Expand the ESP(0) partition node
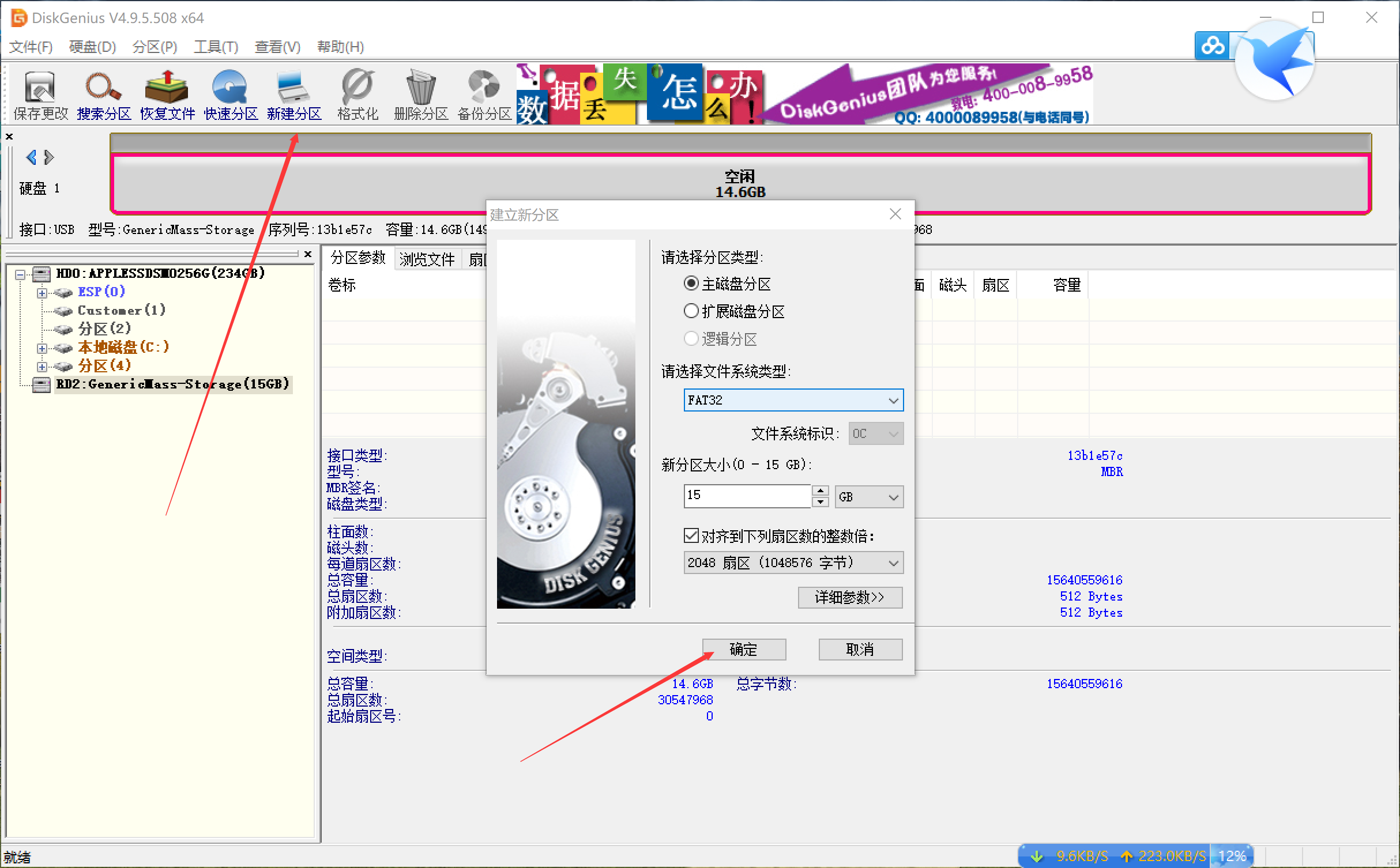 click(x=42, y=293)
